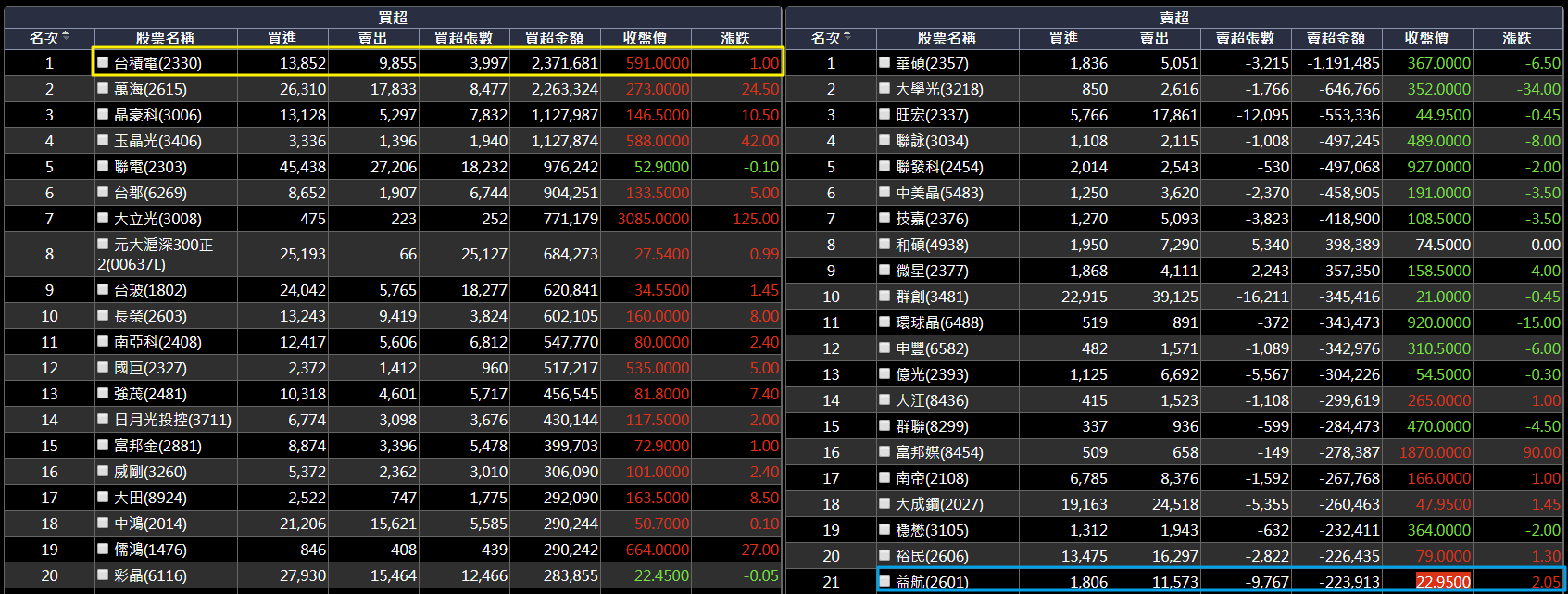Select the 台玻(1802) checkbox
Image resolution: width=1568 pixels, height=594 pixels.
pos(103,289)
